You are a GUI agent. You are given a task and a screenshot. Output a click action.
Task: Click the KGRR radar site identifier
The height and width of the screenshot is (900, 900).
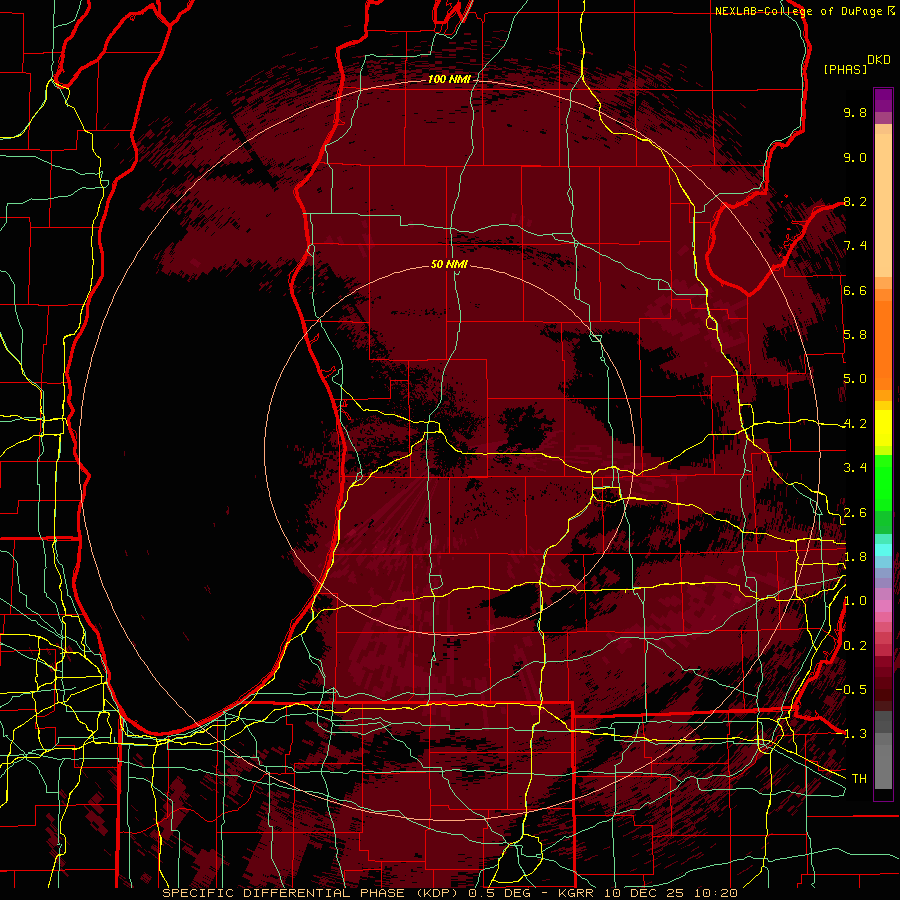coord(578,893)
